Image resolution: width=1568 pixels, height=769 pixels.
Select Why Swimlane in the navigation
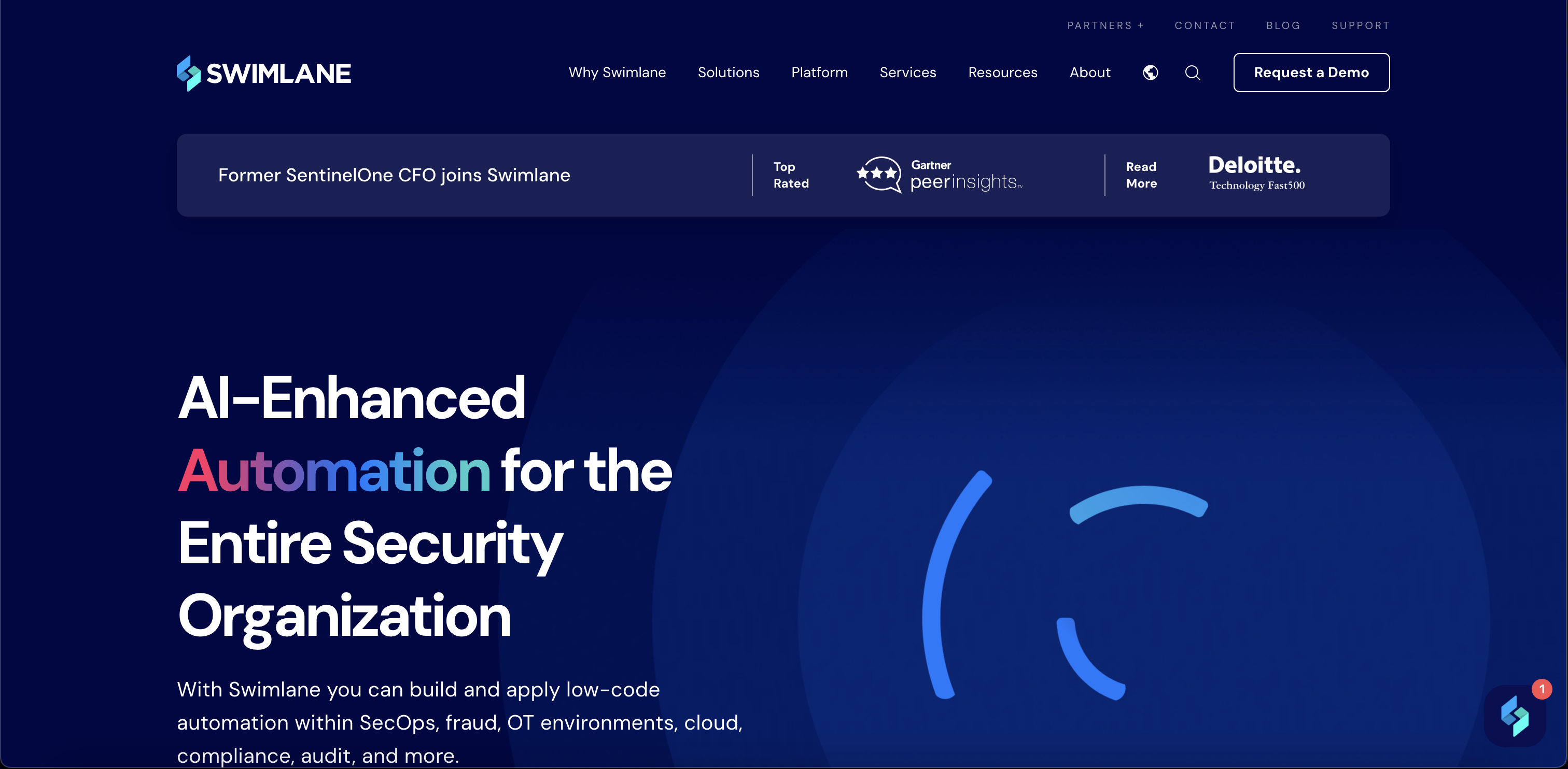click(617, 73)
